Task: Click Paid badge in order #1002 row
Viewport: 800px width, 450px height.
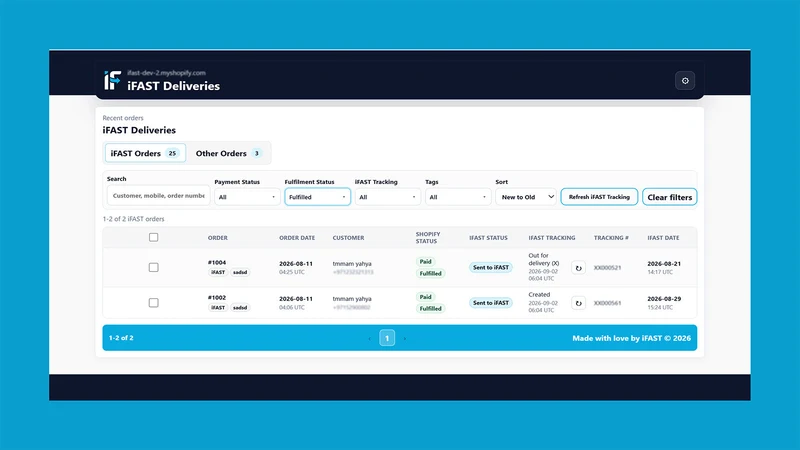Action: tap(426, 297)
